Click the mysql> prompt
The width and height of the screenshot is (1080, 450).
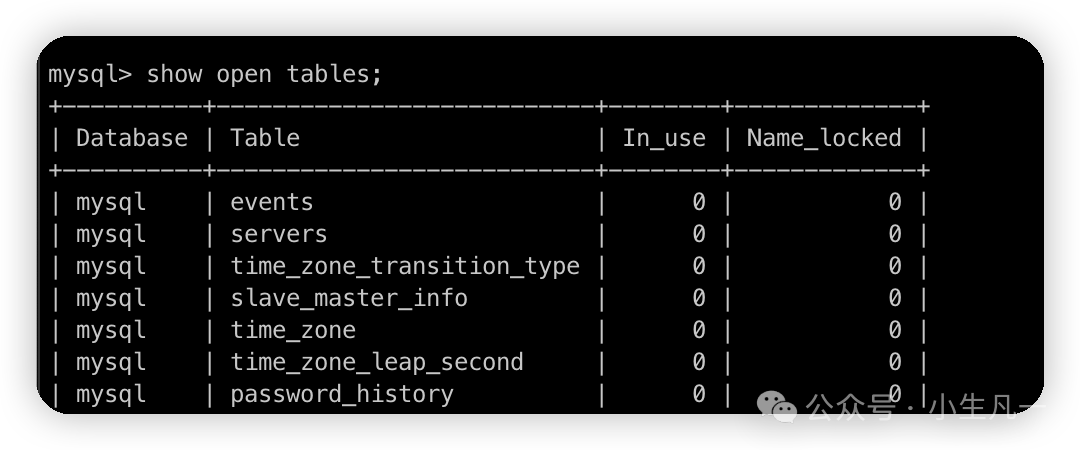click(90, 75)
